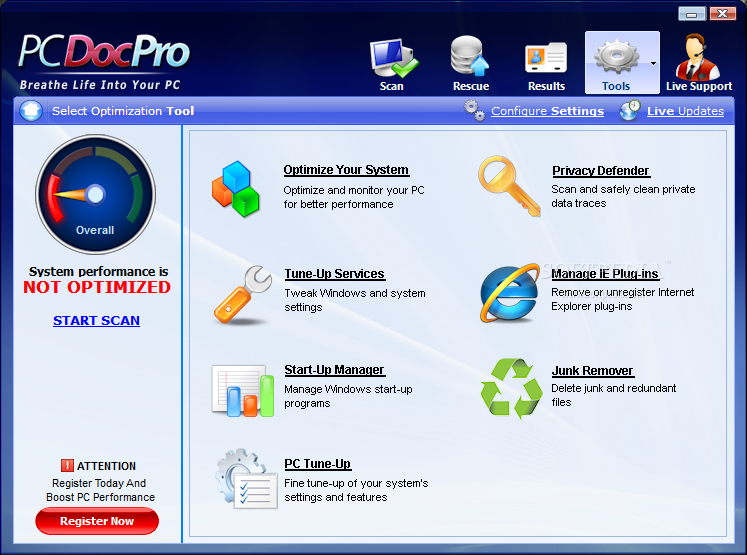Click the red ATTENTION exclamation icon
The width and height of the screenshot is (747, 555).
67,465
